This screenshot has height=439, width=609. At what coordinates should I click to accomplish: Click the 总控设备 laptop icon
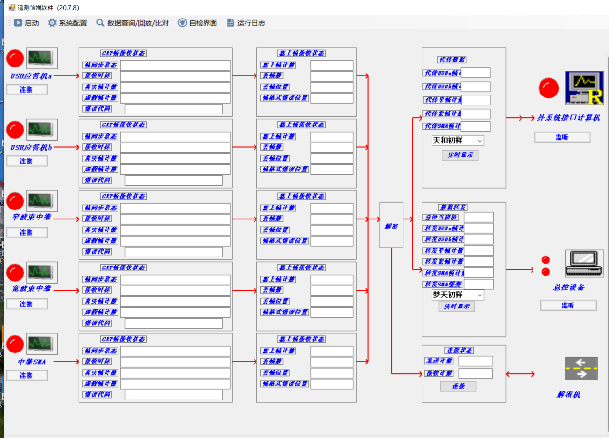[584, 263]
